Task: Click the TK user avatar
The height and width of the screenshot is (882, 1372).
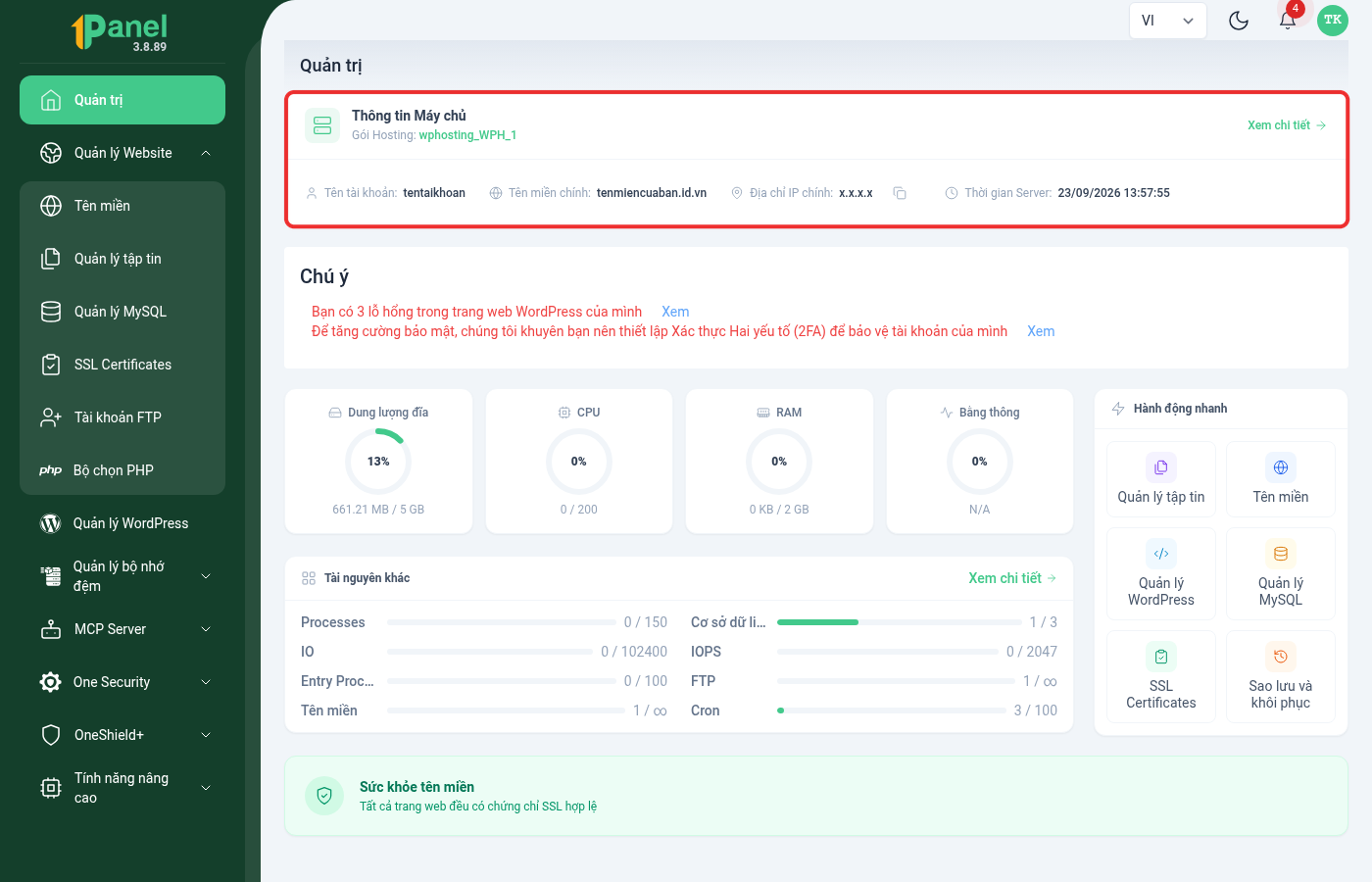Action: tap(1333, 21)
